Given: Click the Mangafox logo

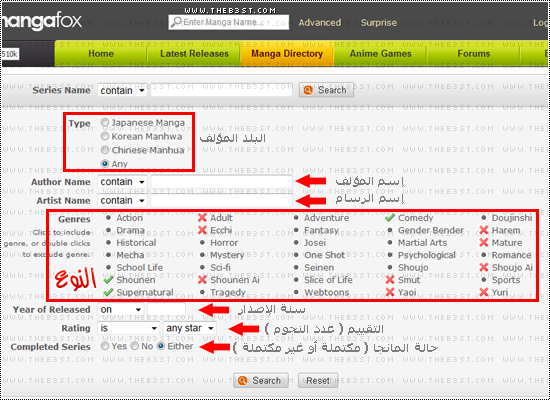Looking at the screenshot, I should [41, 22].
